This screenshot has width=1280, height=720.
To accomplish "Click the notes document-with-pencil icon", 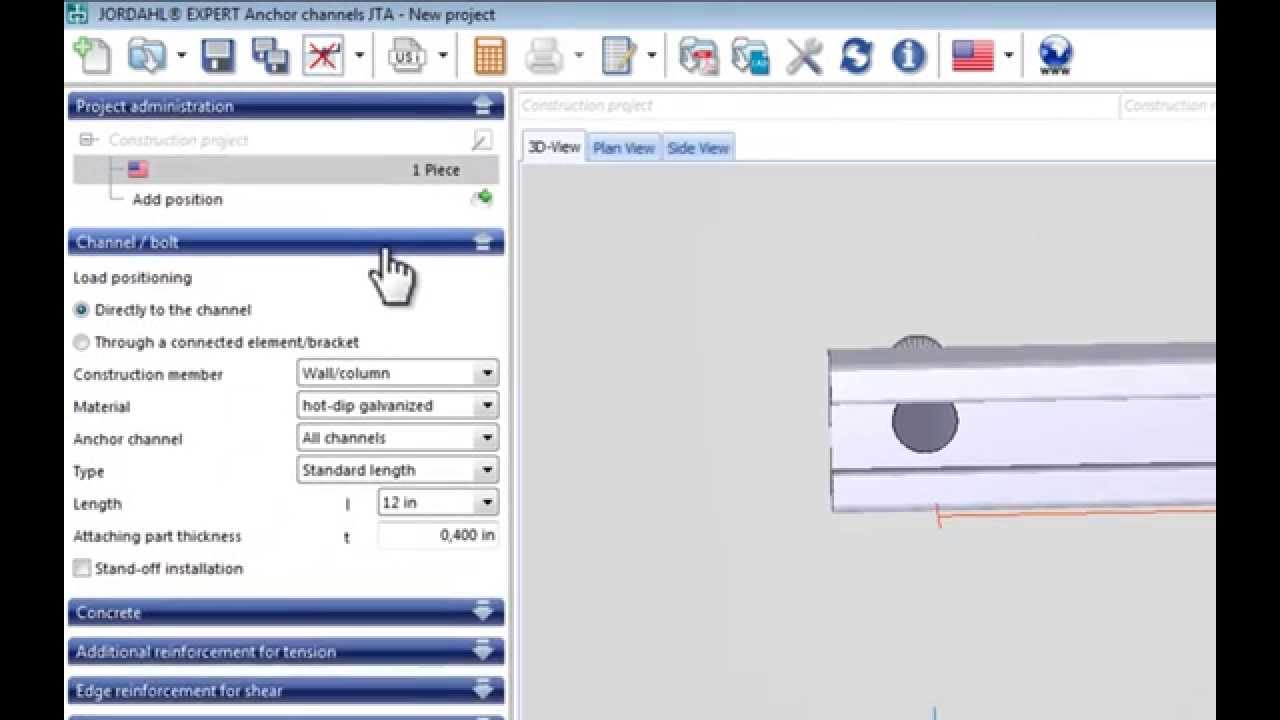I will point(619,55).
